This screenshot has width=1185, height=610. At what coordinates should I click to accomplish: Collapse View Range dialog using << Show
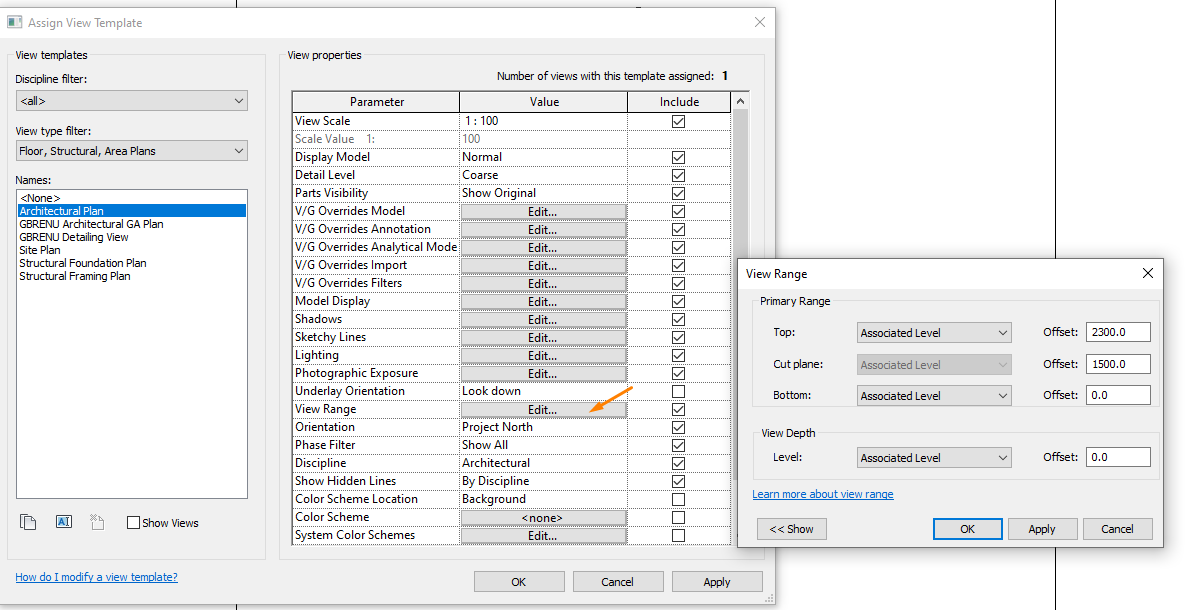(x=791, y=528)
